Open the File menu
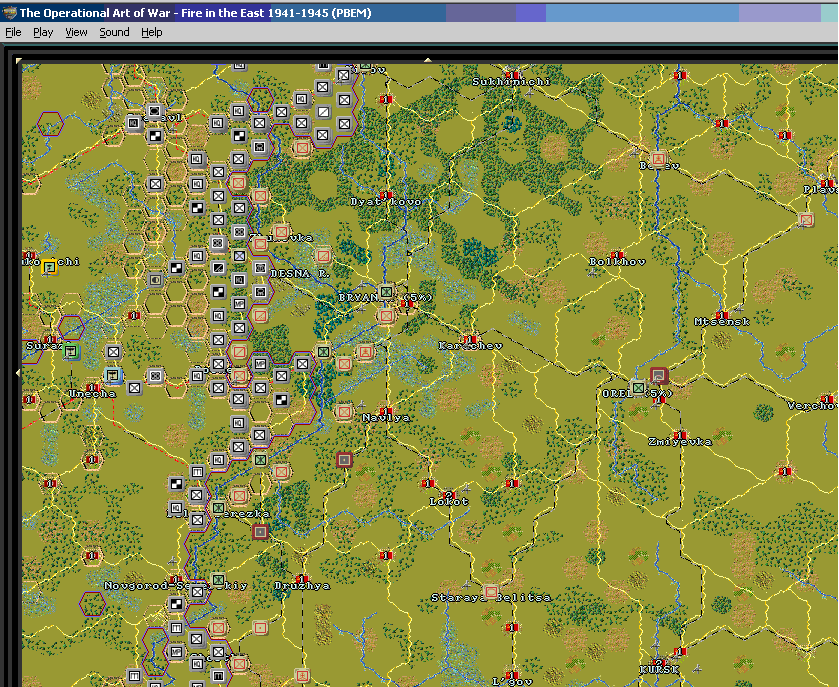Viewport: 839px width, 687px height. [13, 33]
